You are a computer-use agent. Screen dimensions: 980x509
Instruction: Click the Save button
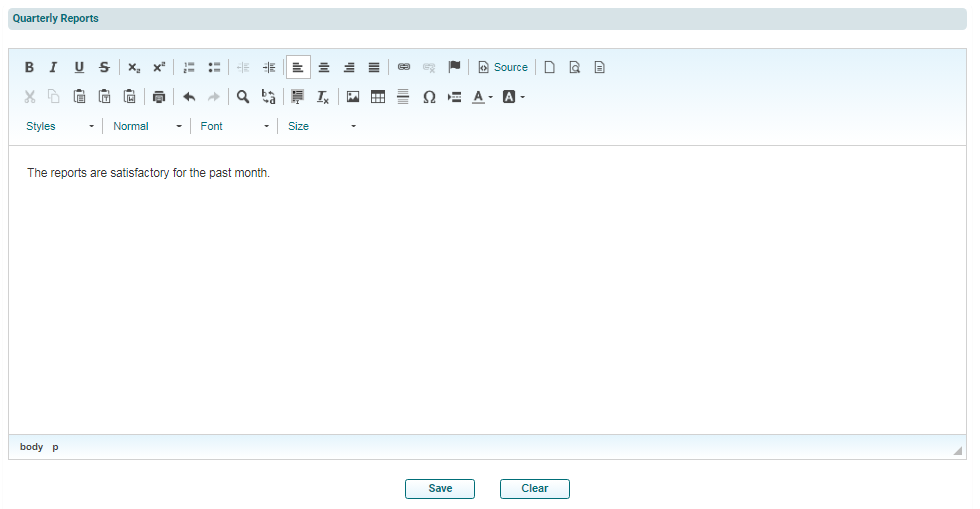point(440,489)
